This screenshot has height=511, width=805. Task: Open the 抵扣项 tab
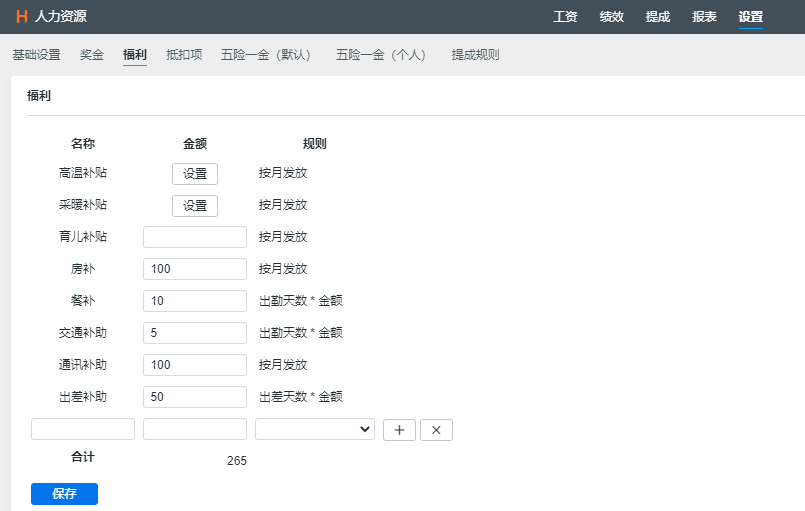pos(184,55)
